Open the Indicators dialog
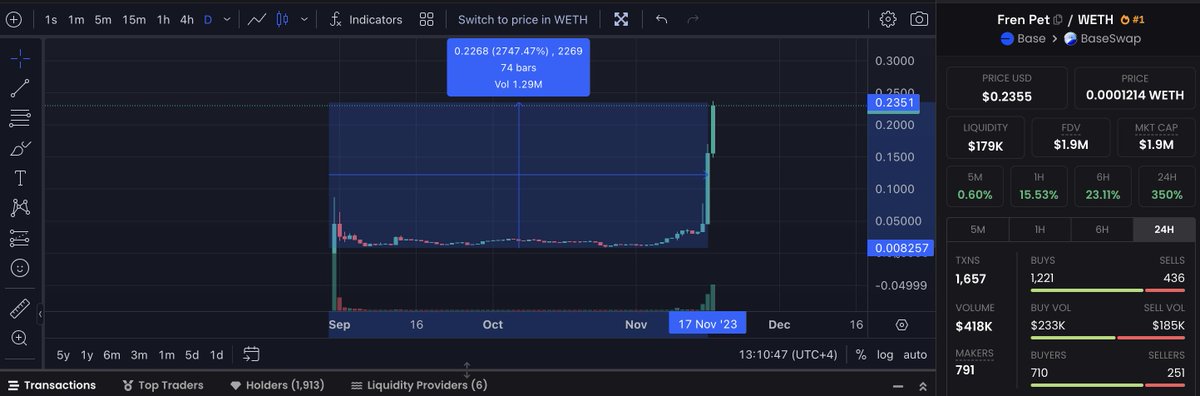The height and width of the screenshot is (396, 1200). click(366, 19)
